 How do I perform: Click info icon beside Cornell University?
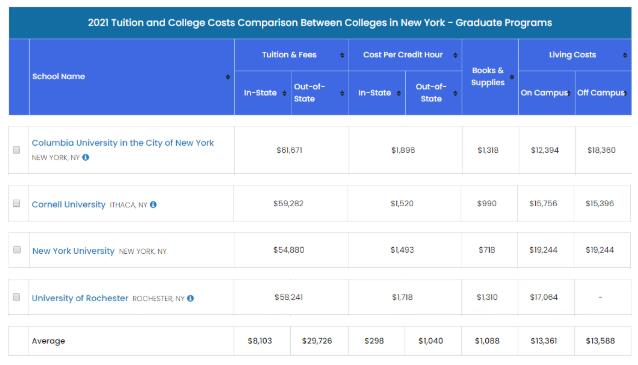coord(153,205)
